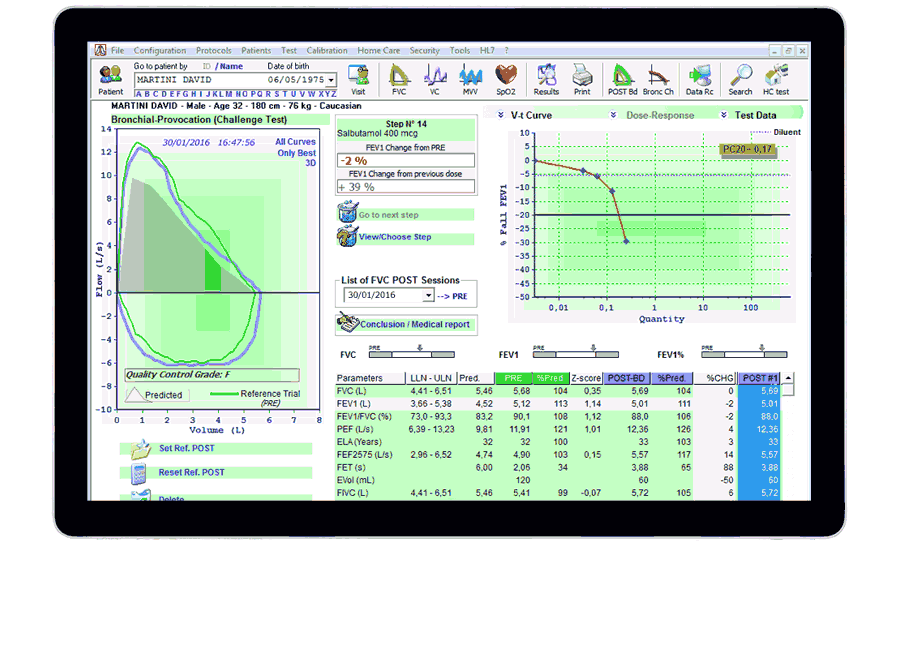
Task: Click the Search magnifier icon
Action: tap(740, 77)
